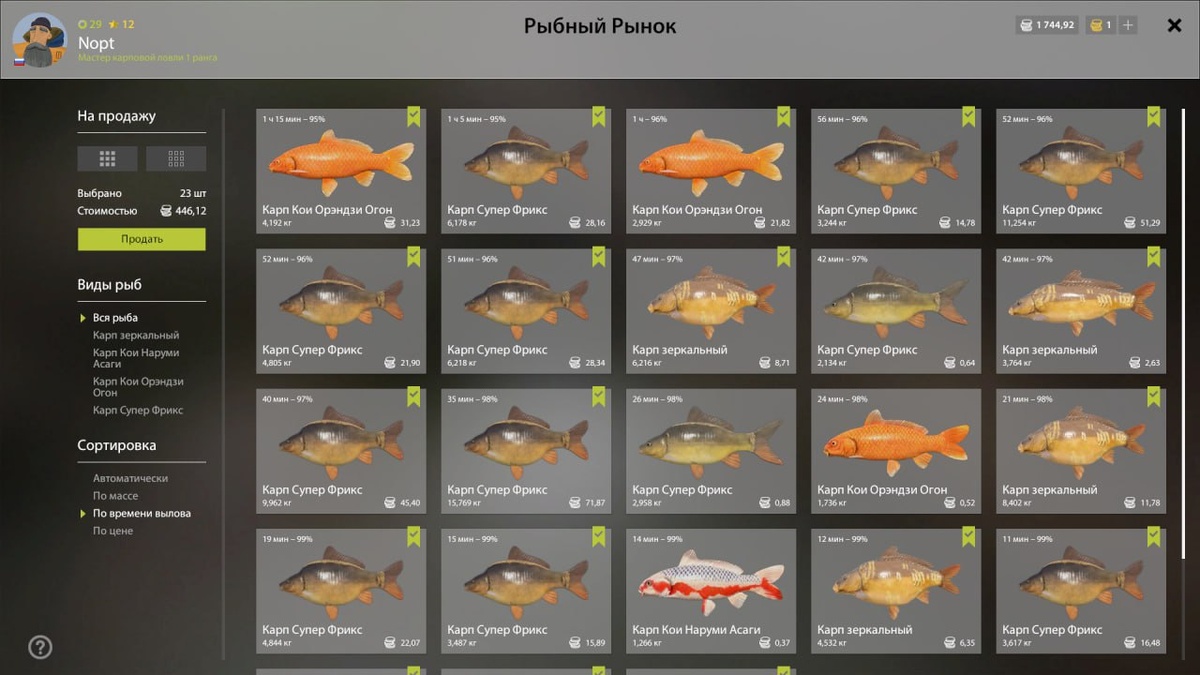Filter by Карп Кои Наруми Асаги
This screenshot has height=675, width=1200.
click(137, 358)
